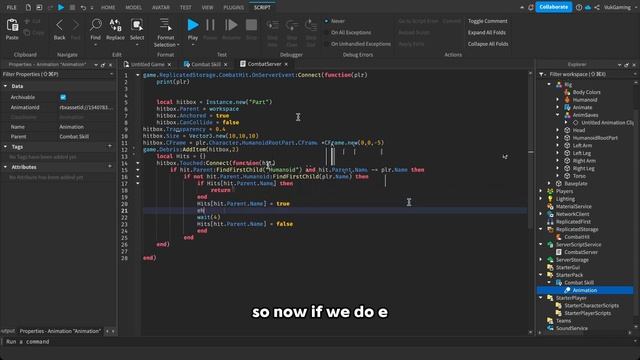Collapse the Tags section
Screen dimensions: 640x360
point(5,147)
